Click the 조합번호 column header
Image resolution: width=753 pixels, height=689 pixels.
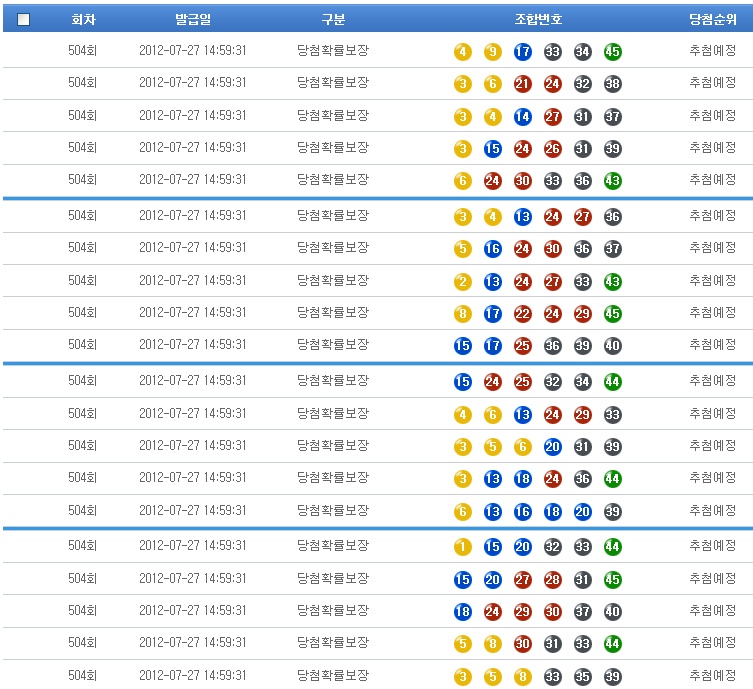[x=538, y=19]
